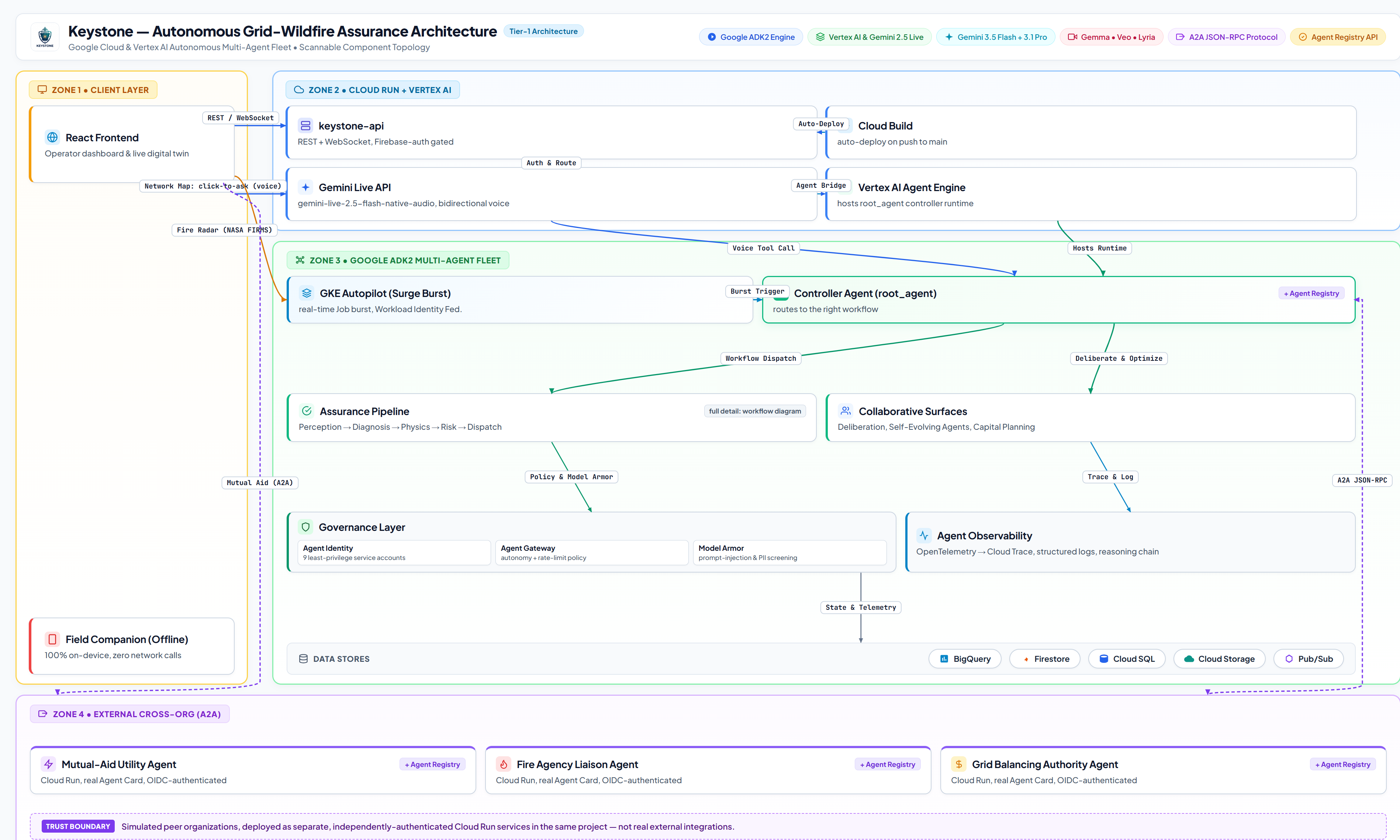Click the Keystone shield logo
The image size is (1400, 840).
point(45,37)
